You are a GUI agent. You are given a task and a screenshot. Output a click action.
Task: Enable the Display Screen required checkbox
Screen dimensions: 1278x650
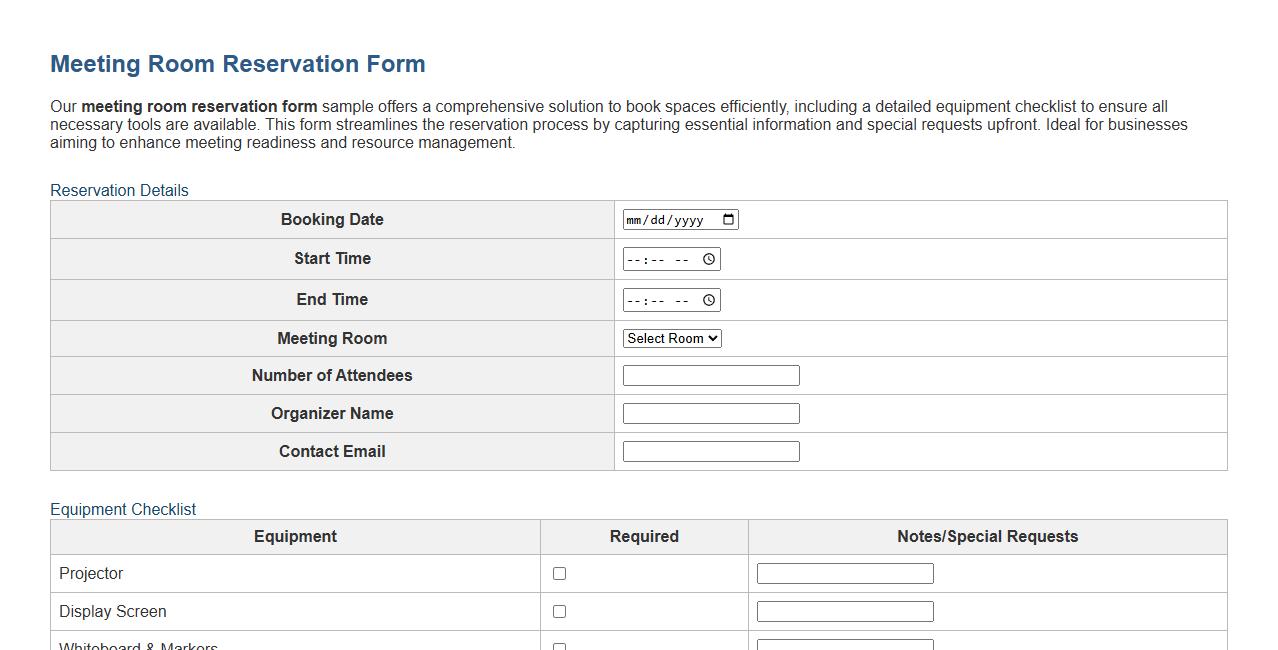pyautogui.click(x=559, y=611)
